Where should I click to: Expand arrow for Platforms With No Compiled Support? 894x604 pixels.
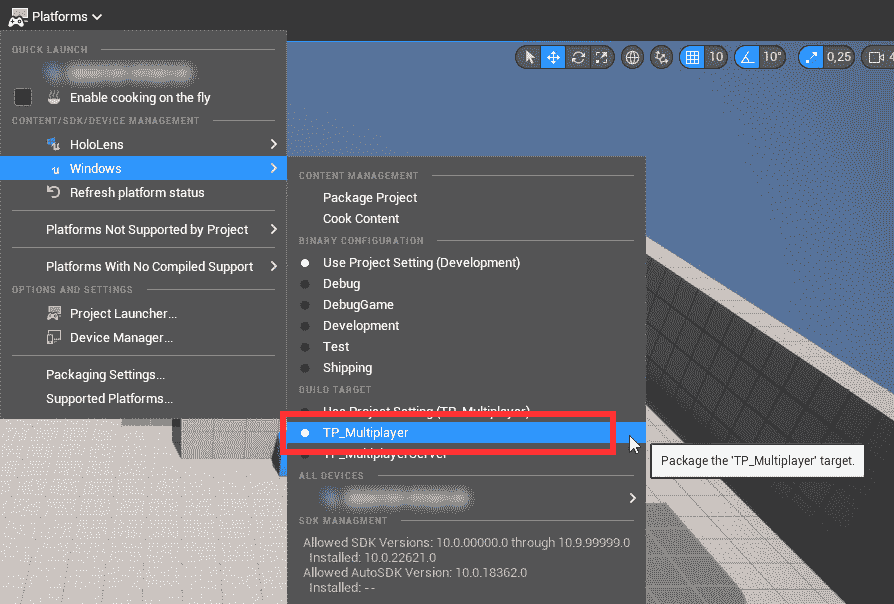click(274, 266)
